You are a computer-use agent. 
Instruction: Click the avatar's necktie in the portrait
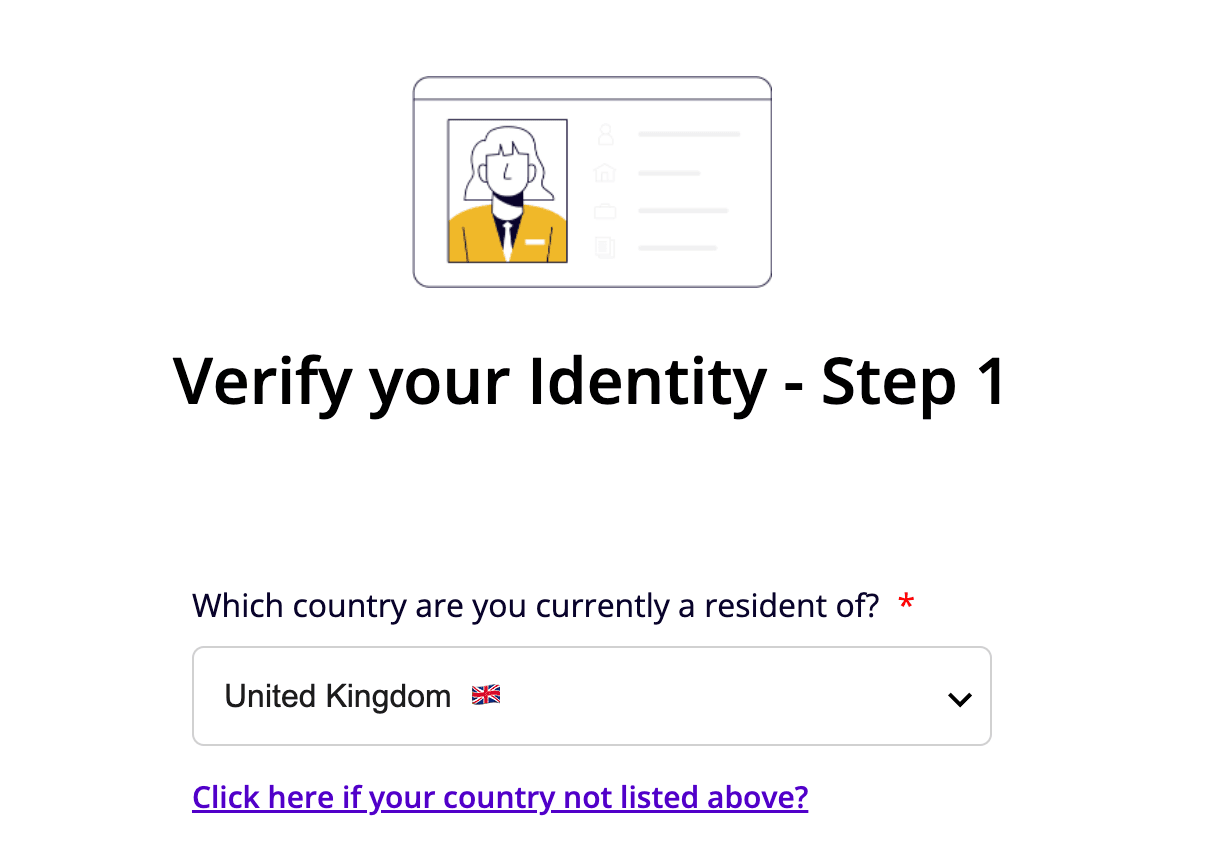pos(508,238)
